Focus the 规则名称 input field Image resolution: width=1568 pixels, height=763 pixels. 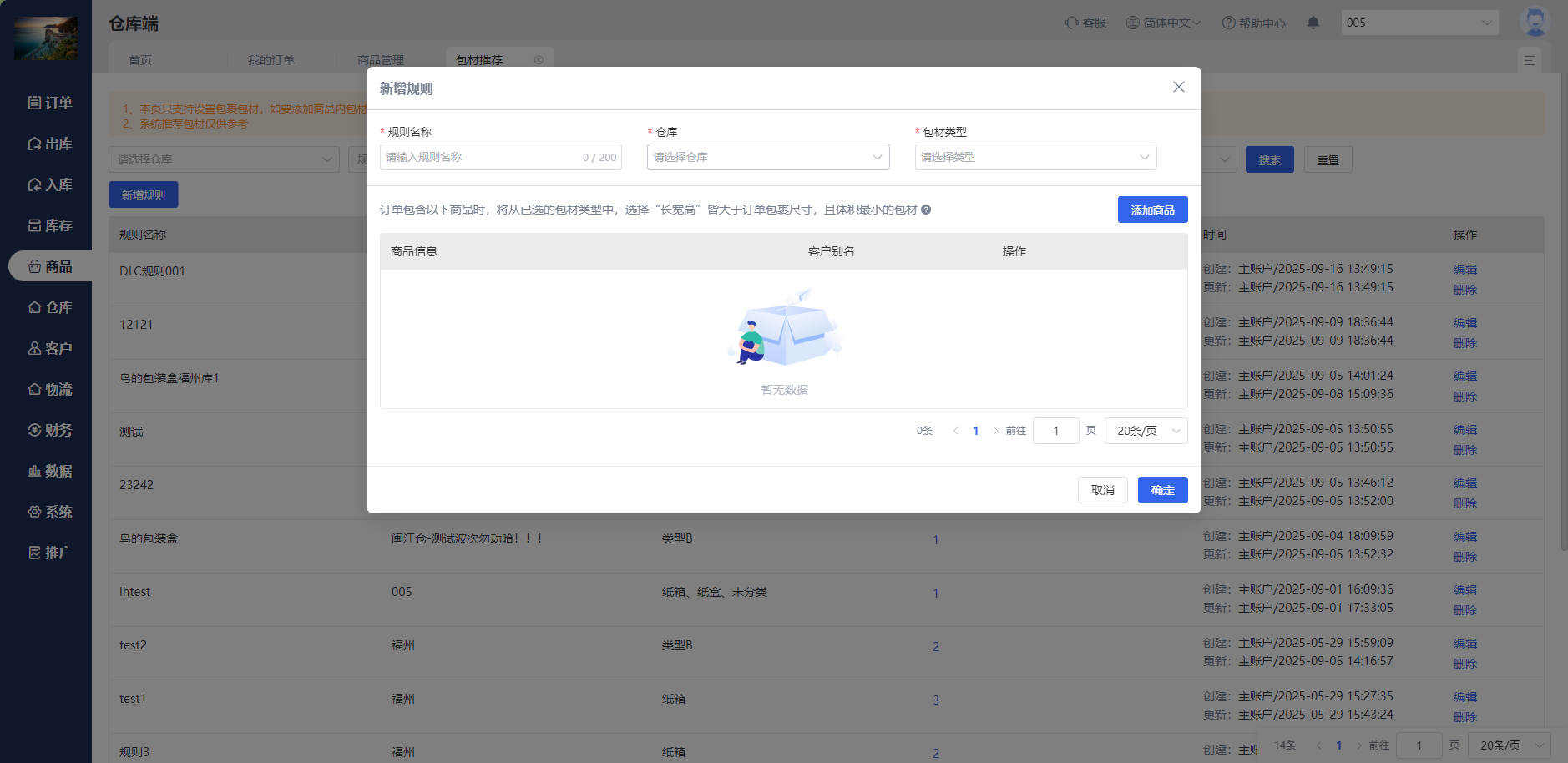[480, 158]
